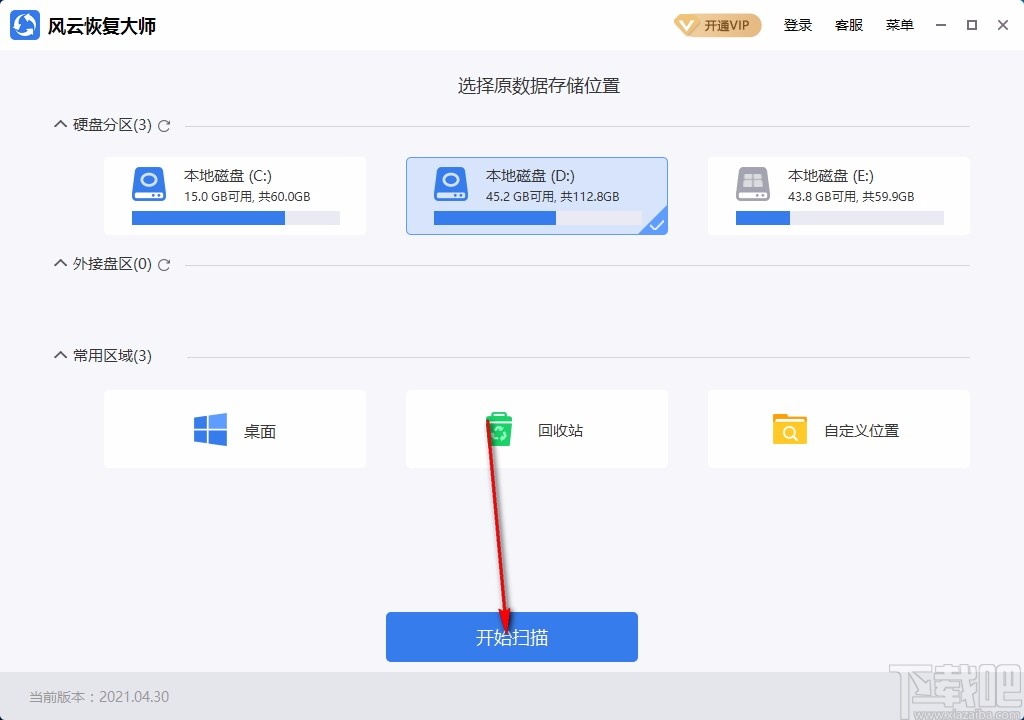
Task: Open the 客服 customer service option
Action: (848, 25)
